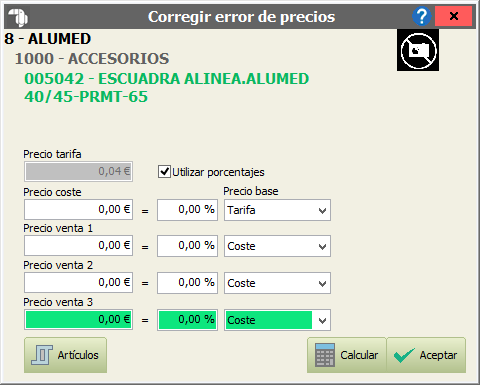Expand the Precio venta 2 base dropdown
480x385 pixels.
tap(277, 283)
